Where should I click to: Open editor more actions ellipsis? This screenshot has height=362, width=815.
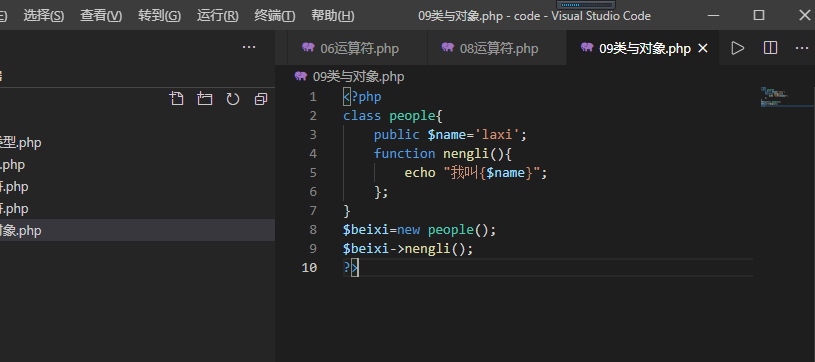(802, 48)
